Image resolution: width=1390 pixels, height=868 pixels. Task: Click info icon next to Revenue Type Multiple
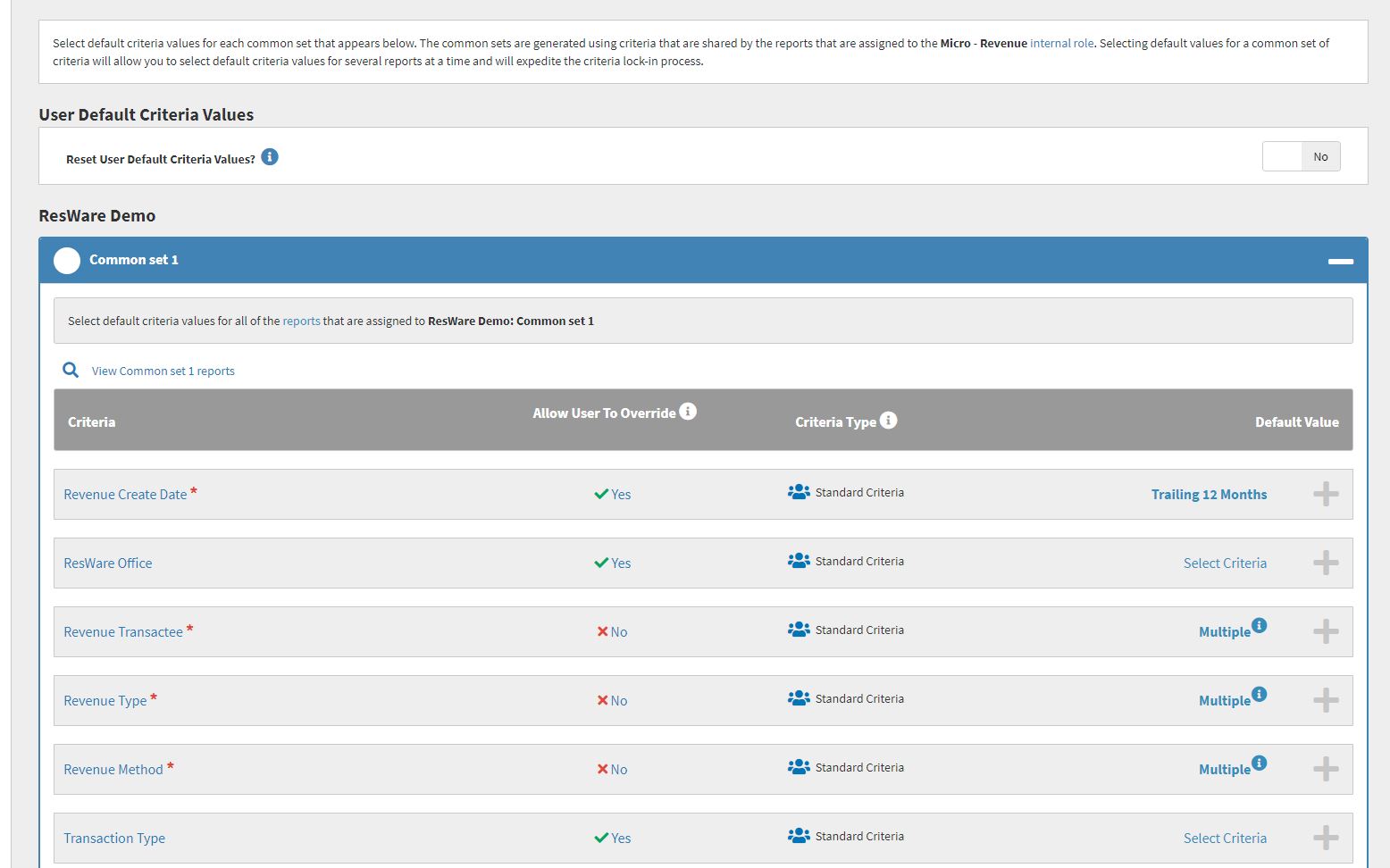1259,694
